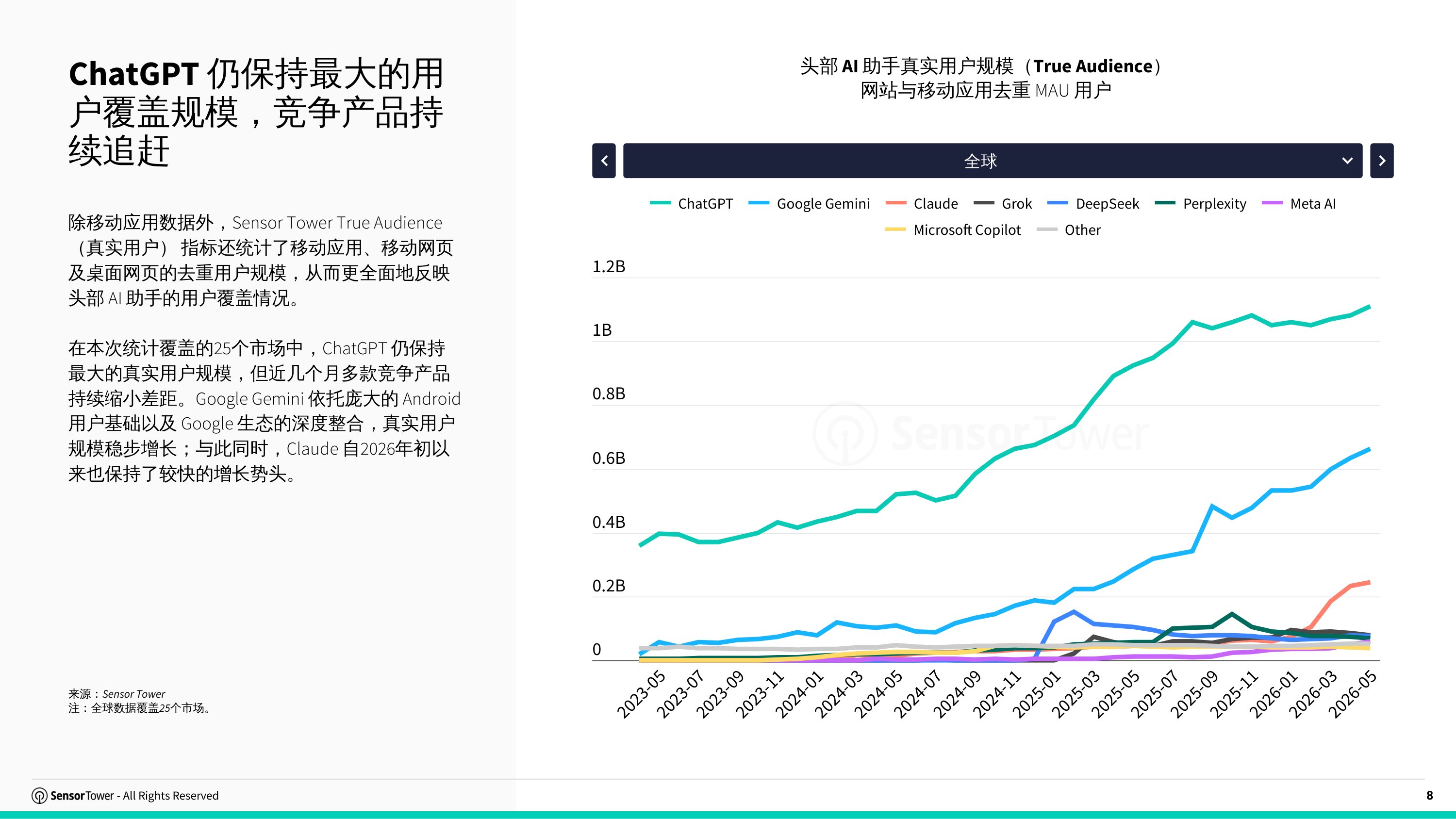The height and width of the screenshot is (819, 1456).
Task: Click the Claude orange legend color marker
Action: (896, 203)
